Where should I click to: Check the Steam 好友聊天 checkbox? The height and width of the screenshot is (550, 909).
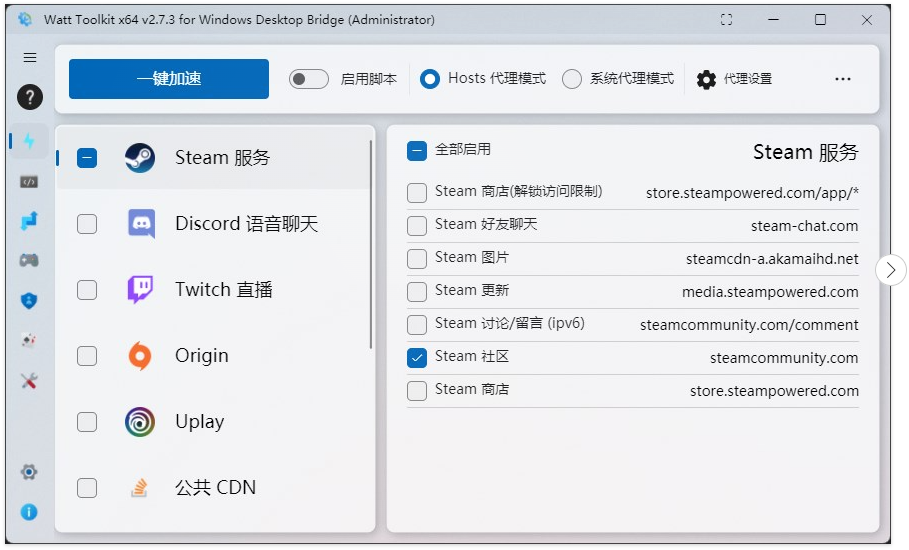(417, 226)
